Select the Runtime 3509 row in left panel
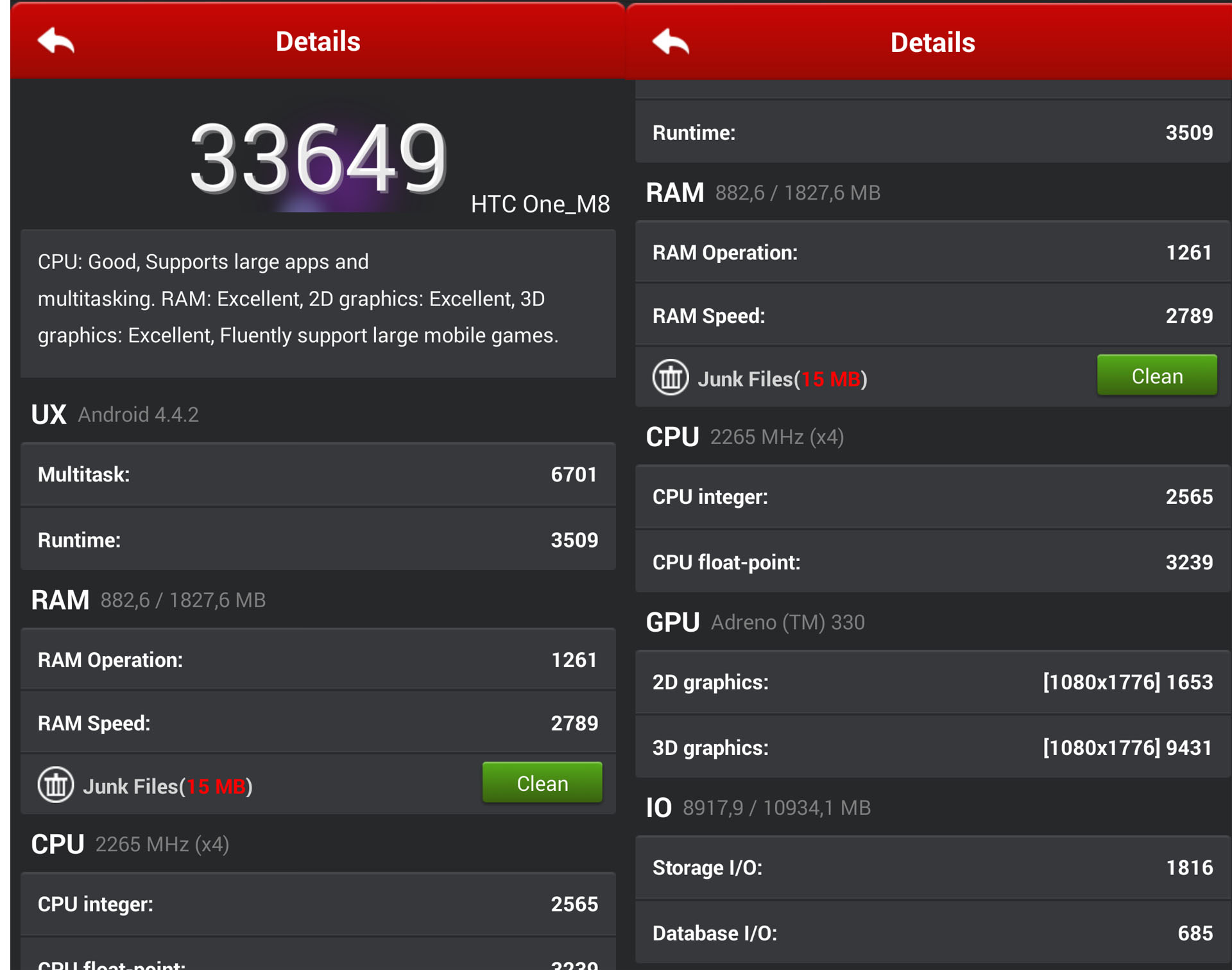Screen dimensions: 1232x970 point(318,540)
